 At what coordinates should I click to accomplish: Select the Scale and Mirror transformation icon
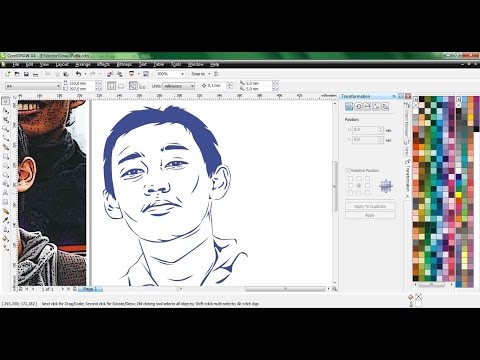(367, 107)
